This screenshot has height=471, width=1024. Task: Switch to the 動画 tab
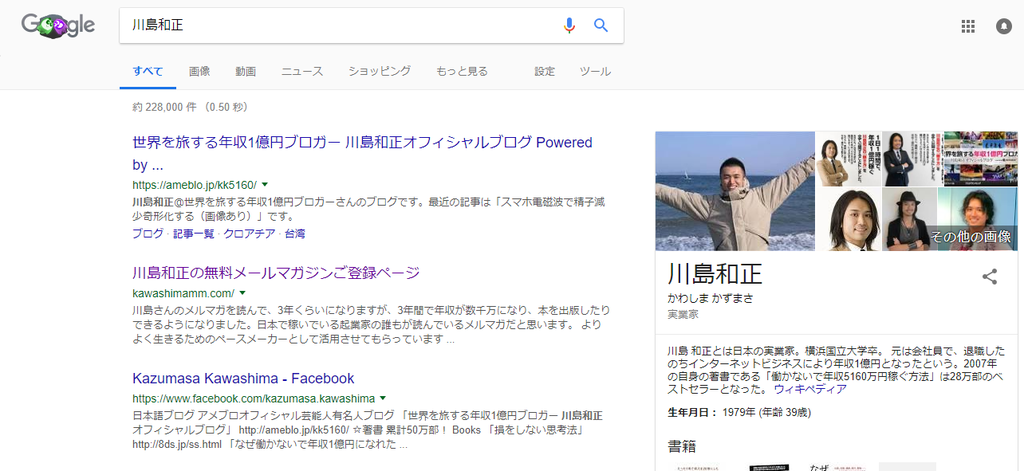[x=246, y=71]
